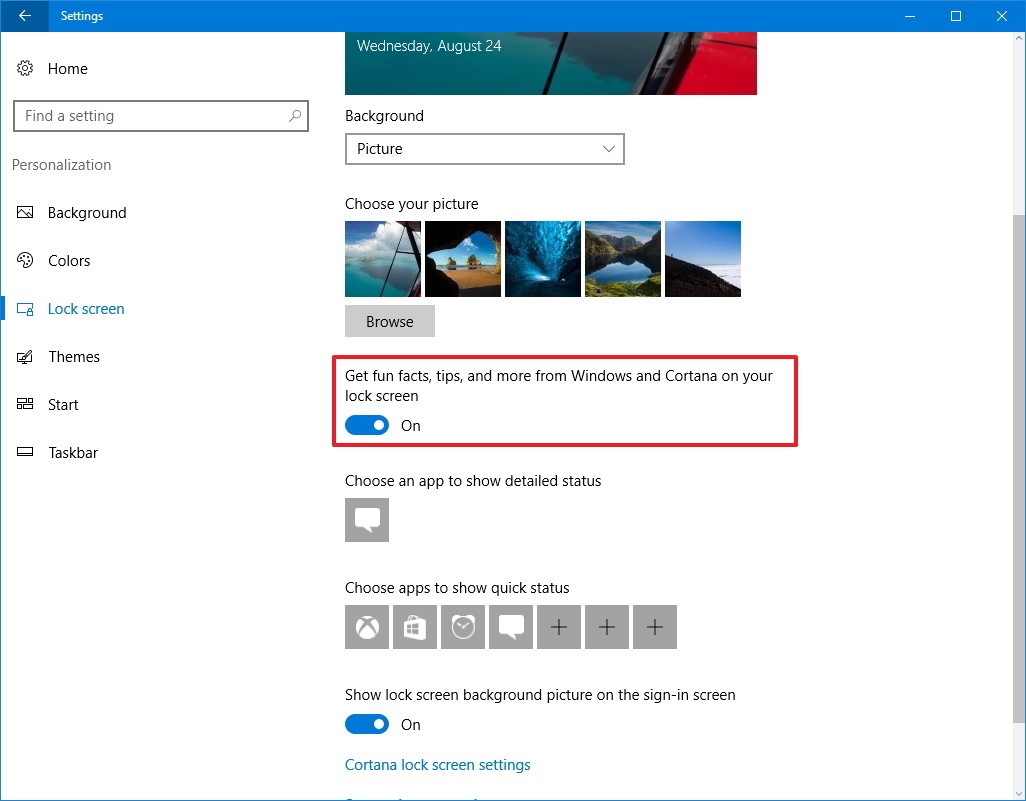
Task: Open the Background dropdown showing Picture
Action: 484,149
